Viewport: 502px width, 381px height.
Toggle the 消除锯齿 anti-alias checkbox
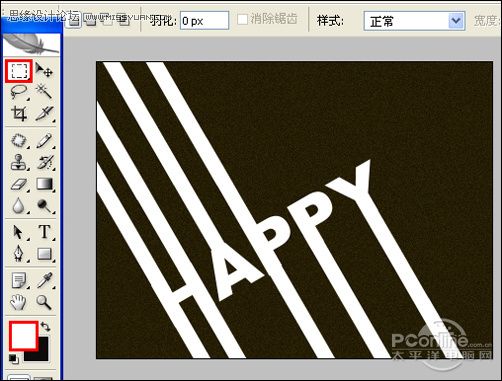pyautogui.click(x=242, y=19)
